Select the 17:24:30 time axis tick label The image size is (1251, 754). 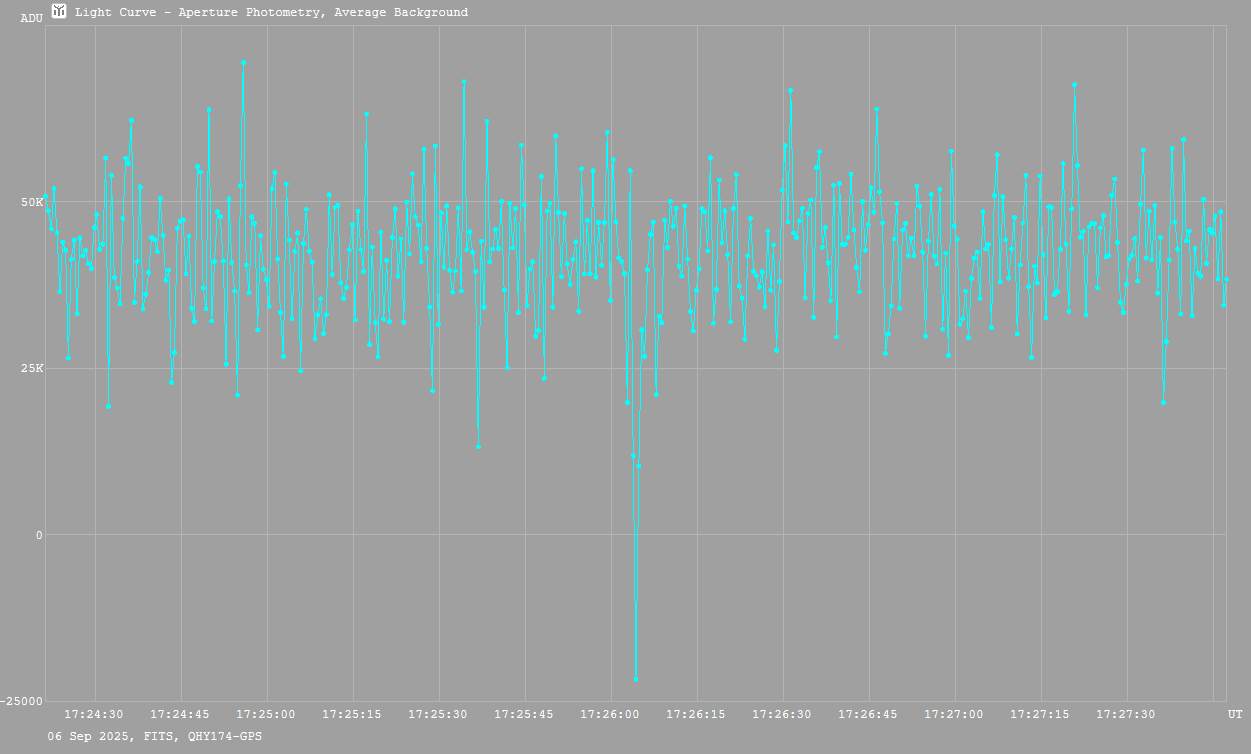click(x=94, y=714)
